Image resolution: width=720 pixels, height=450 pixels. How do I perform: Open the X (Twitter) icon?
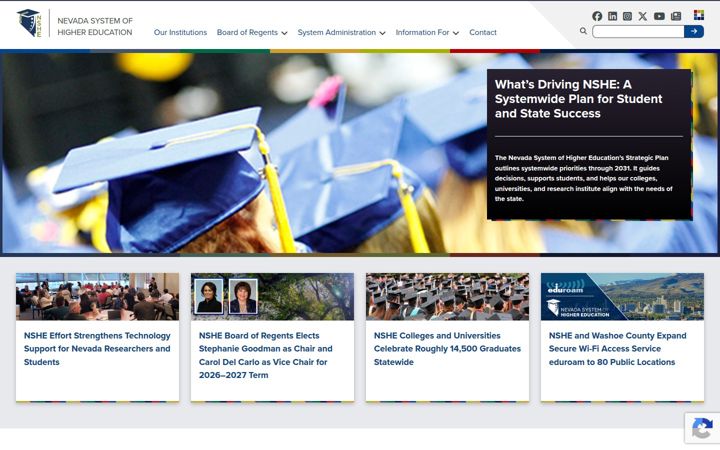[x=643, y=16]
